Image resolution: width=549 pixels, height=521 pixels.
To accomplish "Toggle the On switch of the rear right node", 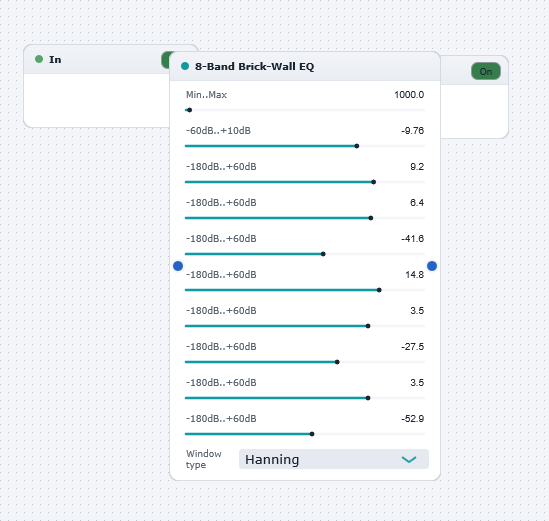I will (486, 71).
